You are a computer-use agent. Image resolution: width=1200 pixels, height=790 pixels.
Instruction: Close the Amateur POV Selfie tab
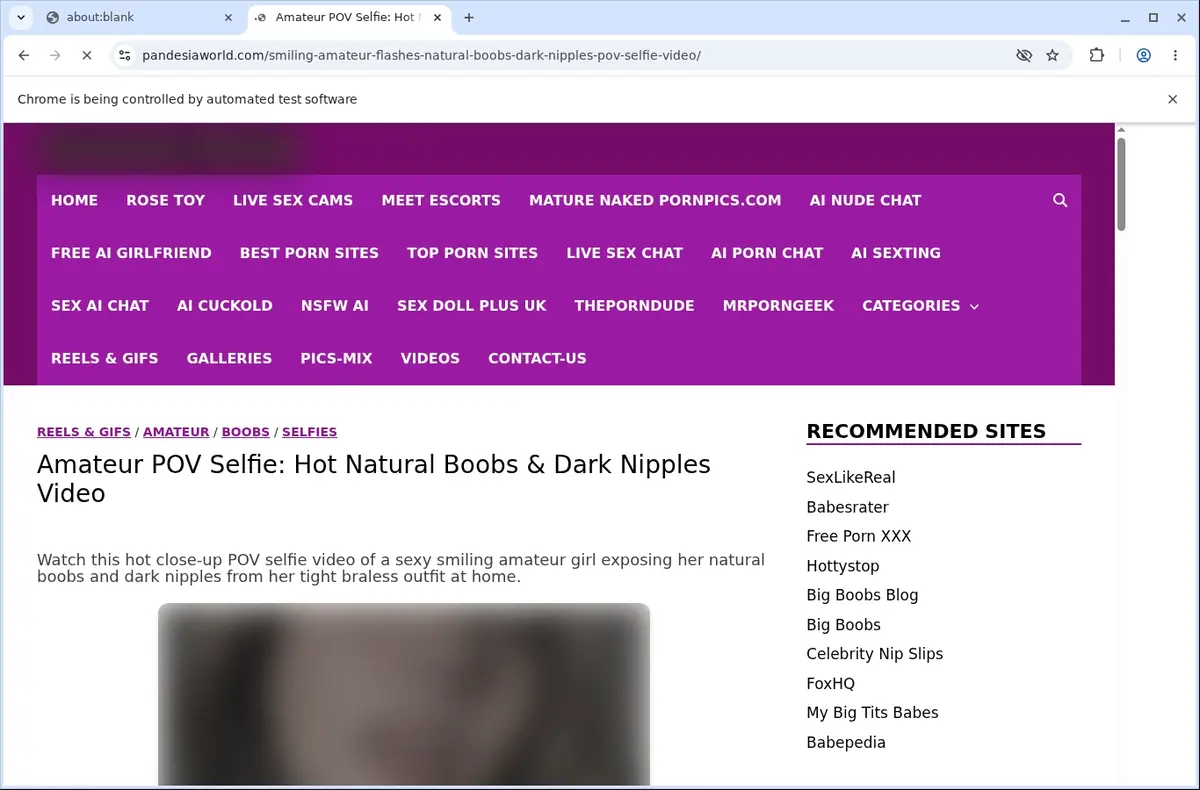[x=437, y=17]
